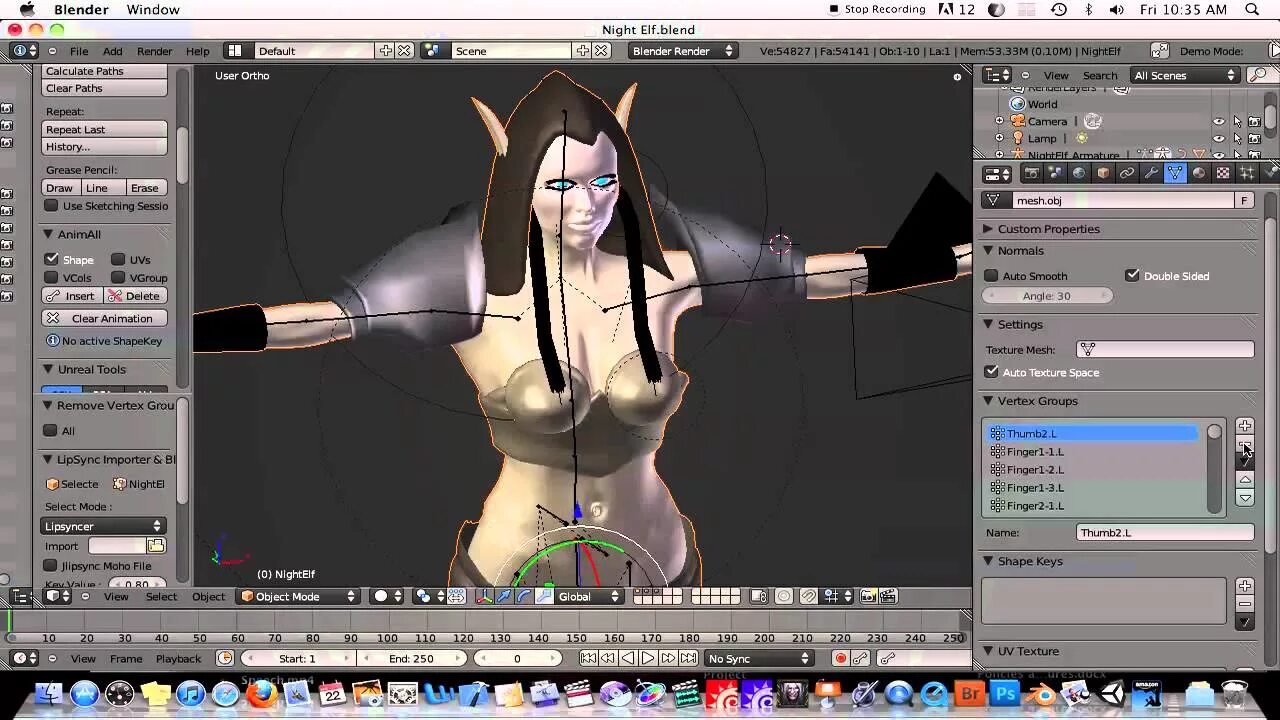
Task: Select the rotate manipulator arc icon
Action: tap(524, 596)
